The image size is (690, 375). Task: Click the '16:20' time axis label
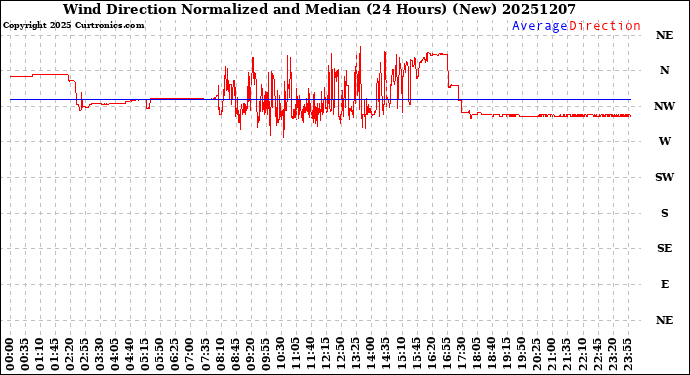[430, 354]
